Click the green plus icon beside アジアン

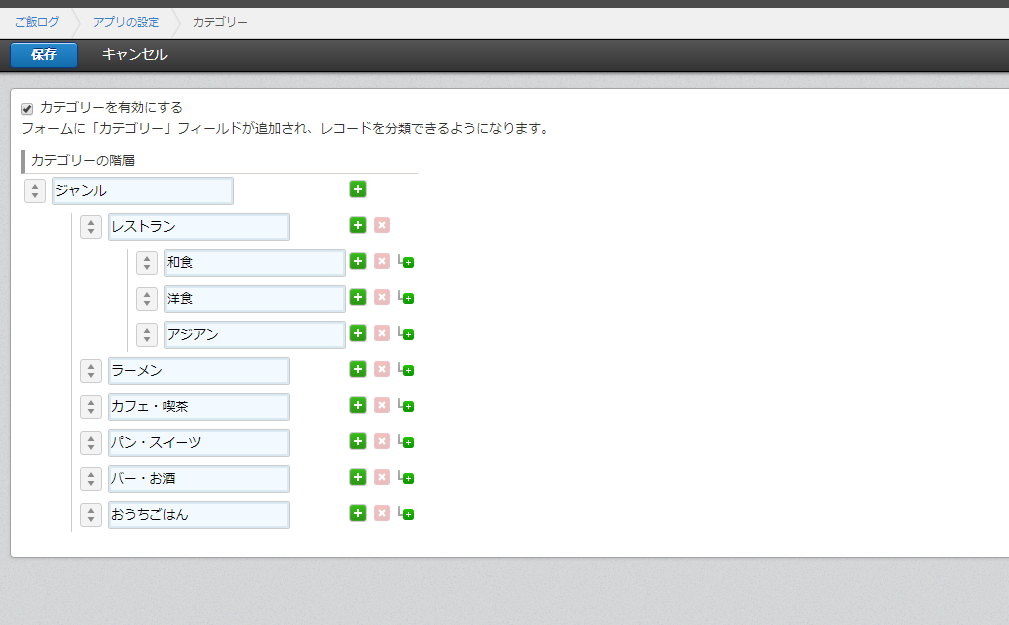click(x=358, y=333)
